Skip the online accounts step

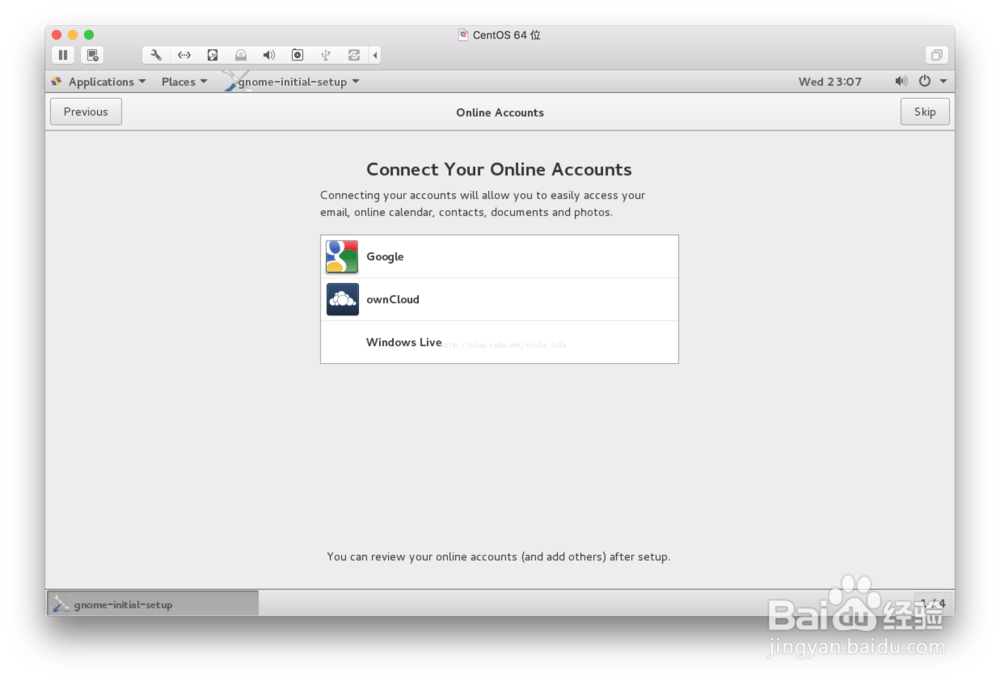tap(925, 112)
